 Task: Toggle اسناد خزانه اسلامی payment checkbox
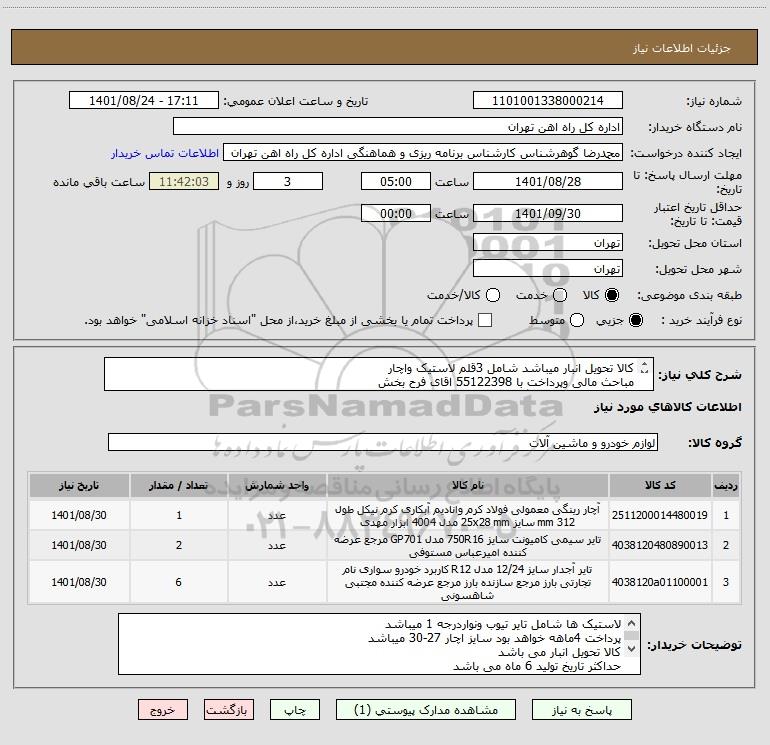click(x=485, y=320)
